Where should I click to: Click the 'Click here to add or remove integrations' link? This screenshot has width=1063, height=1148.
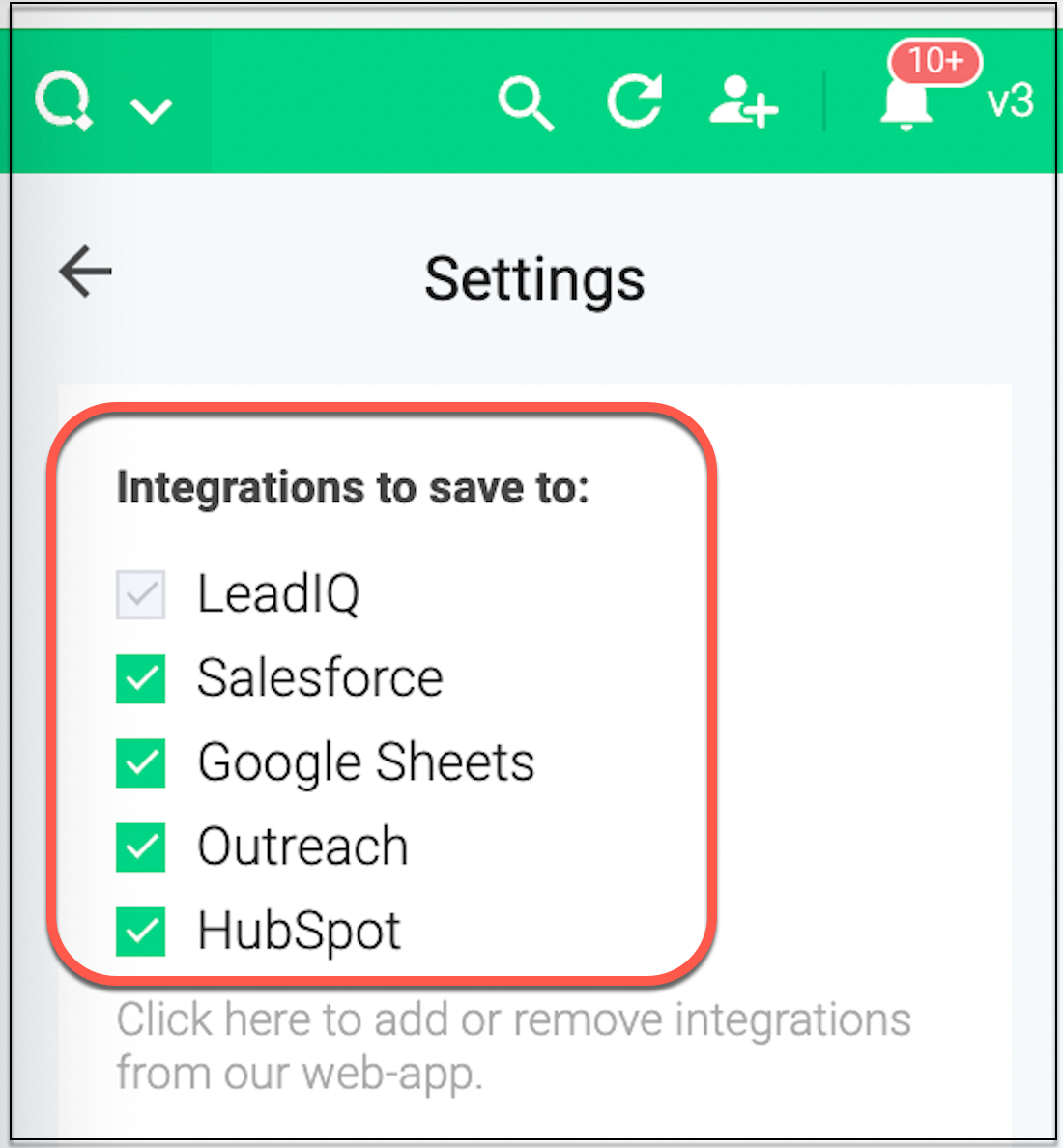(x=513, y=1020)
